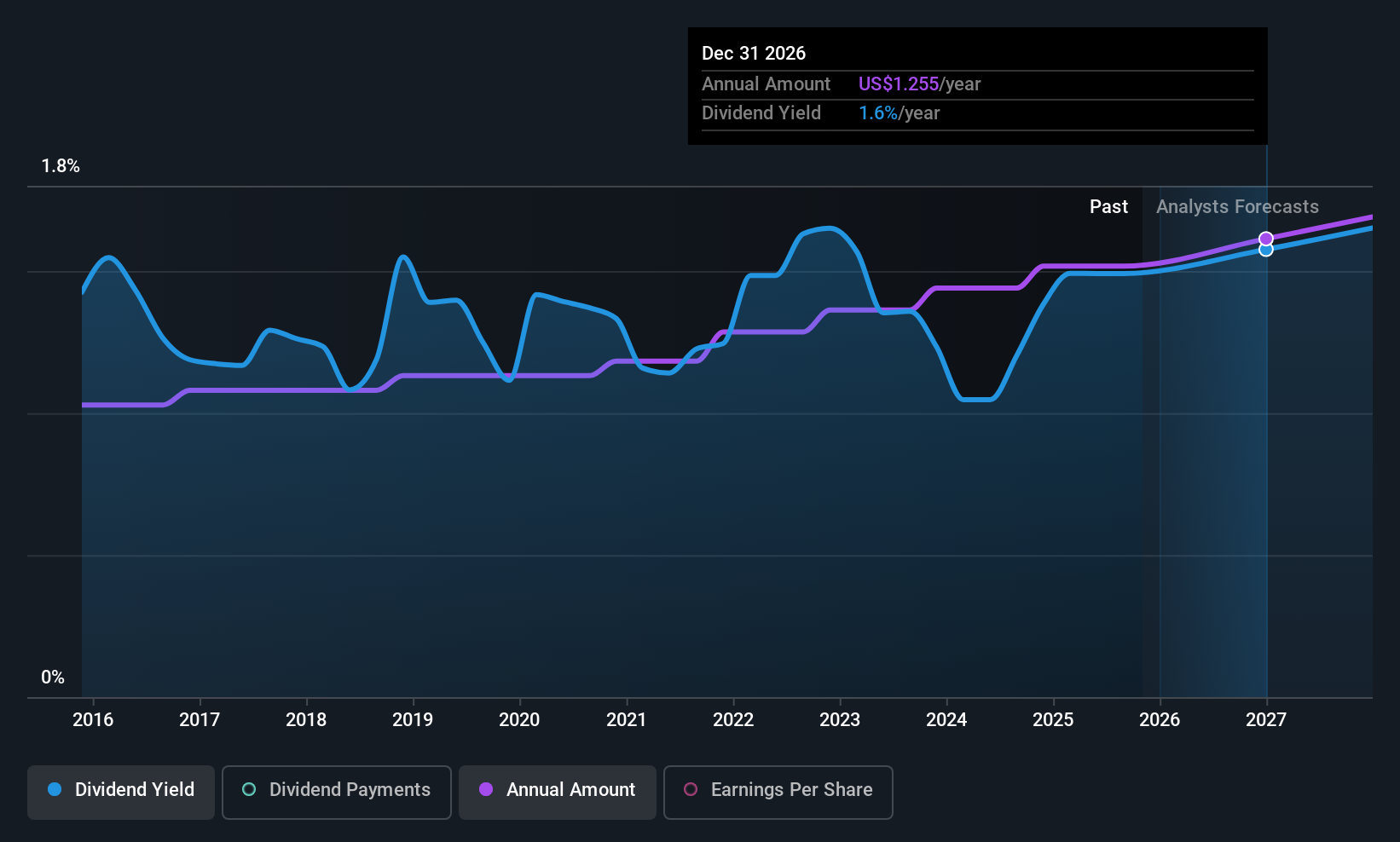The width and height of the screenshot is (1400, 842).
Task: Click the blue Dividend Yield legend dot
Action: coord(55,789)
